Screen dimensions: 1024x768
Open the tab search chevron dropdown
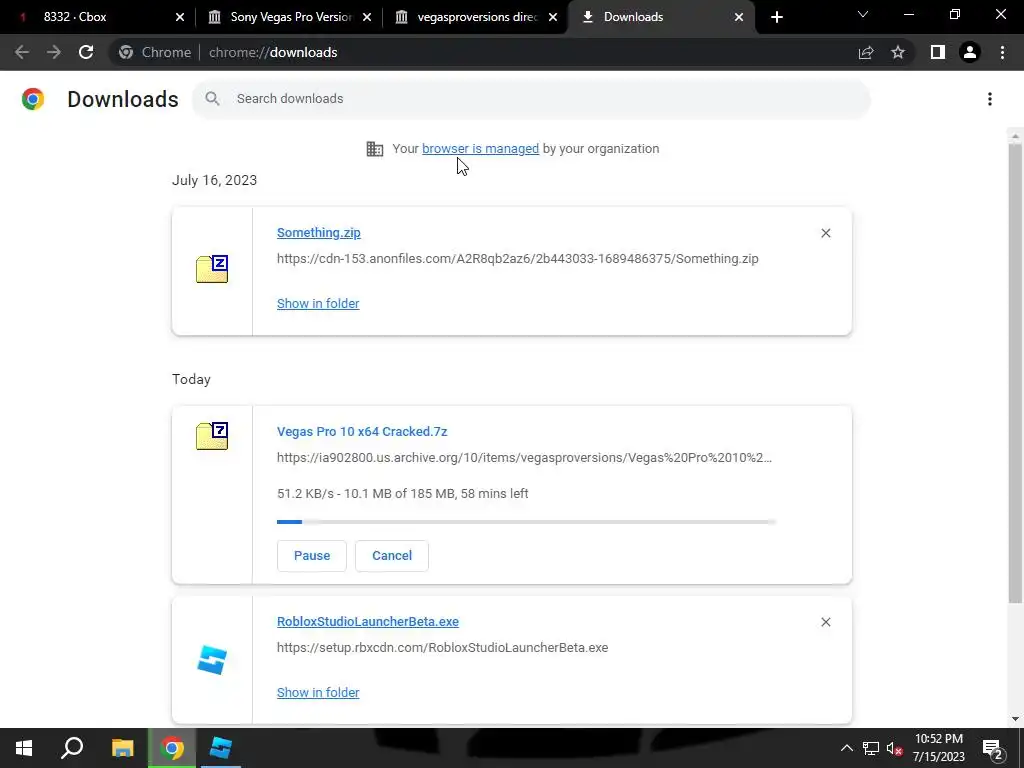pyautogui.click(x=863, y=14)
